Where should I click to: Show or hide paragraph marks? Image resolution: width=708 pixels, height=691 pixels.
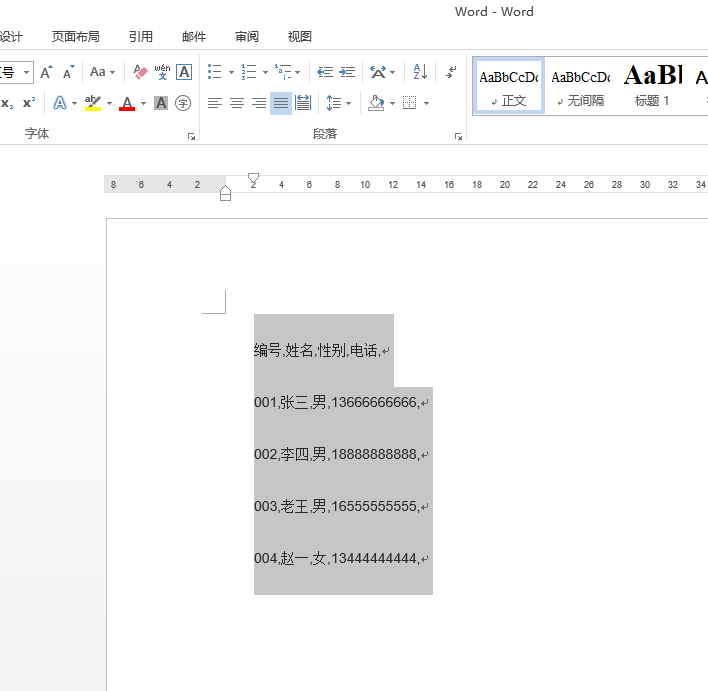[451, 72]
